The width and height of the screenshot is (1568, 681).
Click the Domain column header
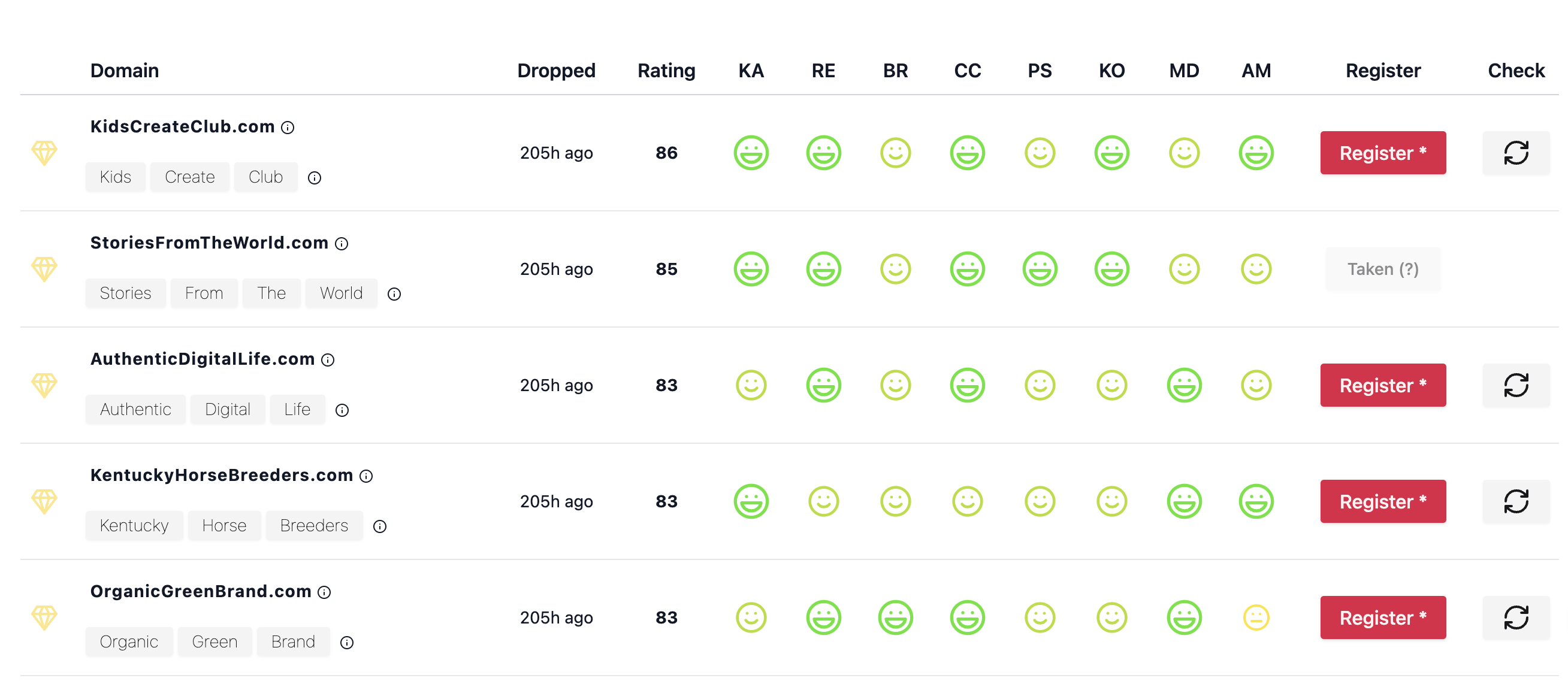[x=124, y=71]
